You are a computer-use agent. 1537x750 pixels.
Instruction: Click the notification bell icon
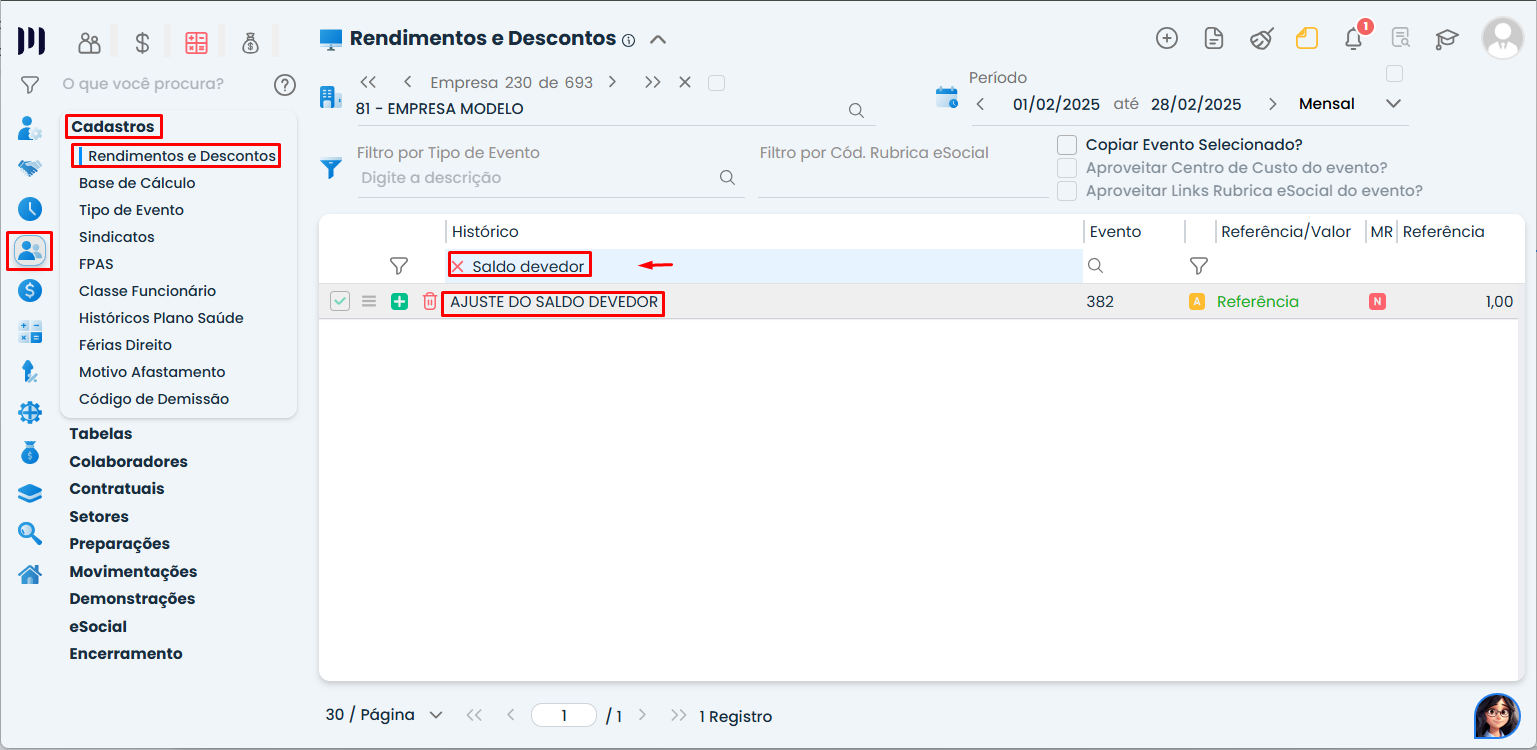[1353, 39]
